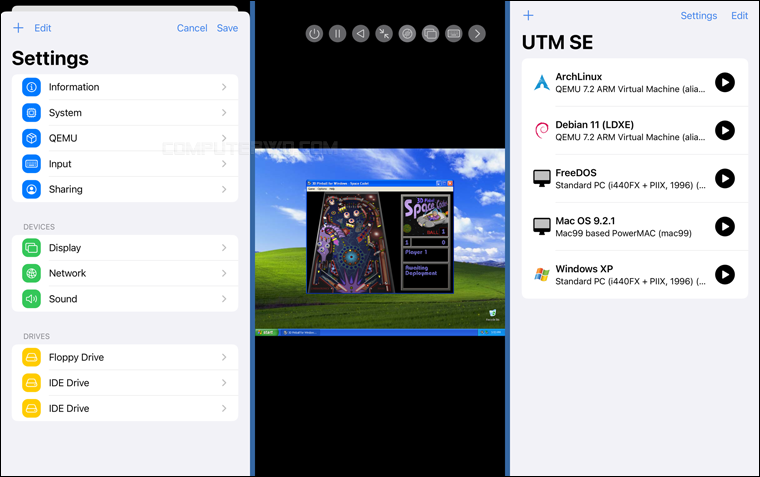Image resolution: width=760 pixels, height=477 pixels.
Task: Tap Edit in the Settings panel header
Action: point(43,28)
